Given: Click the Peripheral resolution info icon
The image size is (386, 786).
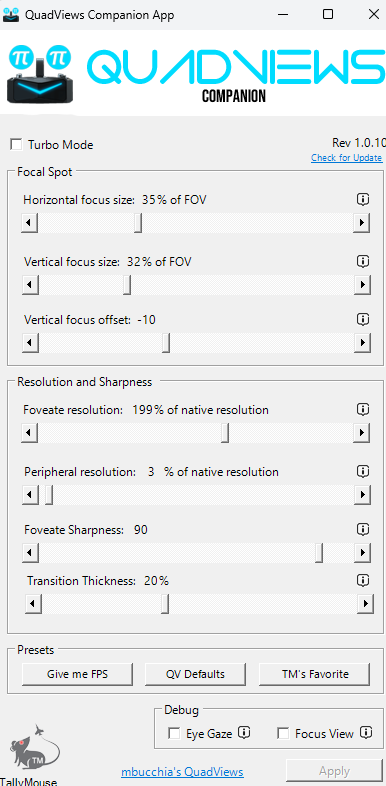Looking at the screenshot, I should pyautogui.click(x=363, y=471).
